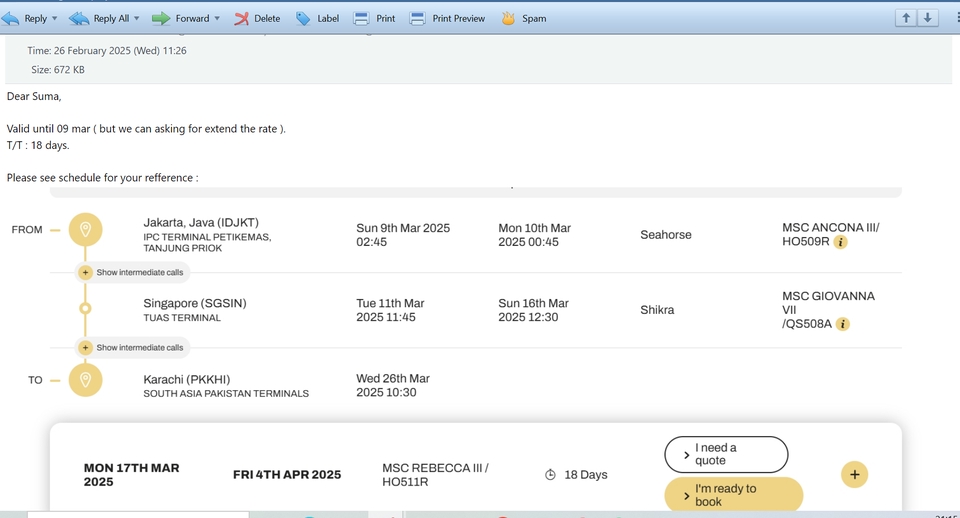Image resolution: width=960 pixels, height=518 pixels.
Task: Open the Forward dropdown arrow
Action: [x=217, y=18]
